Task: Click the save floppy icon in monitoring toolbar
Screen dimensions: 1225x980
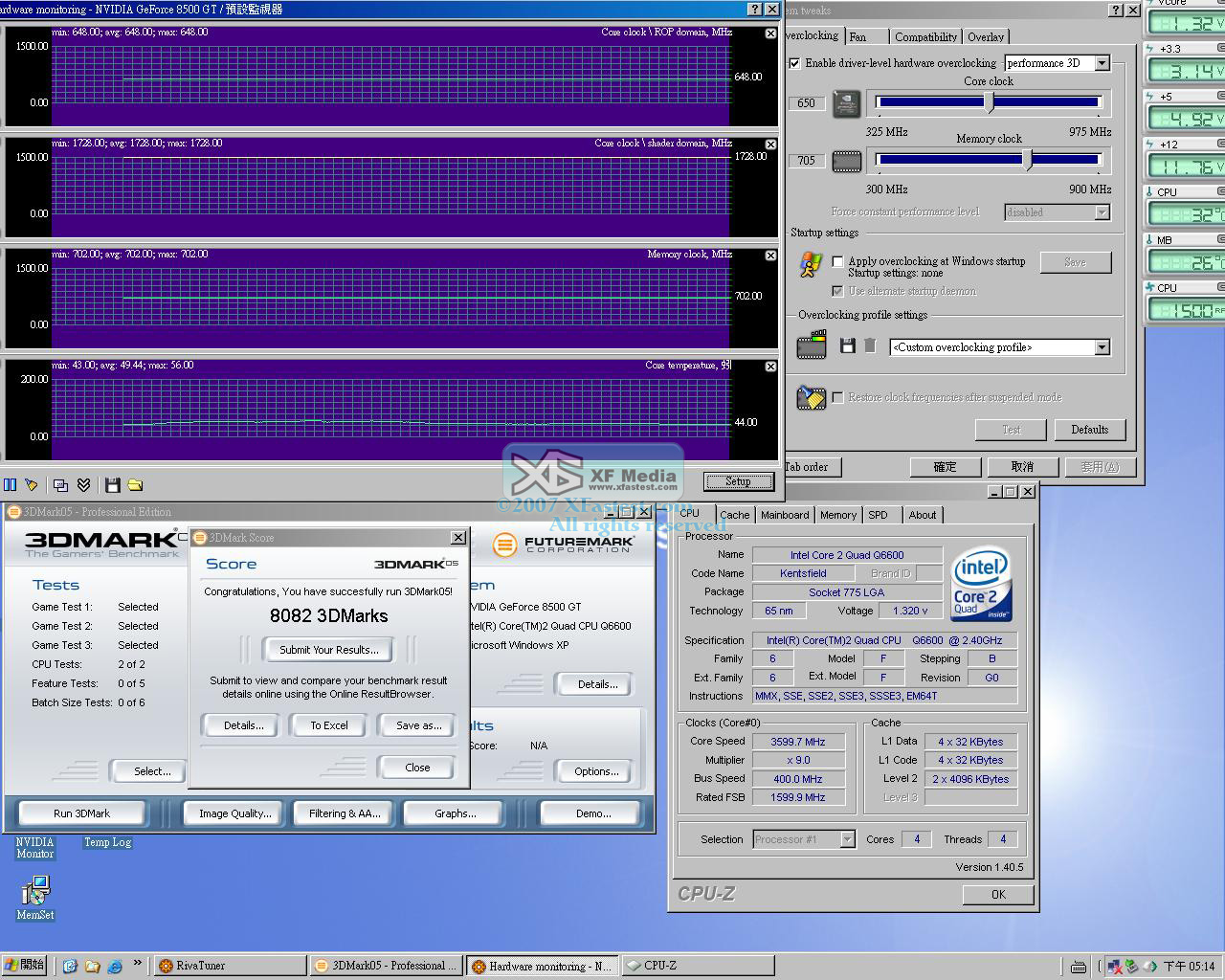Action: point(112,485)
